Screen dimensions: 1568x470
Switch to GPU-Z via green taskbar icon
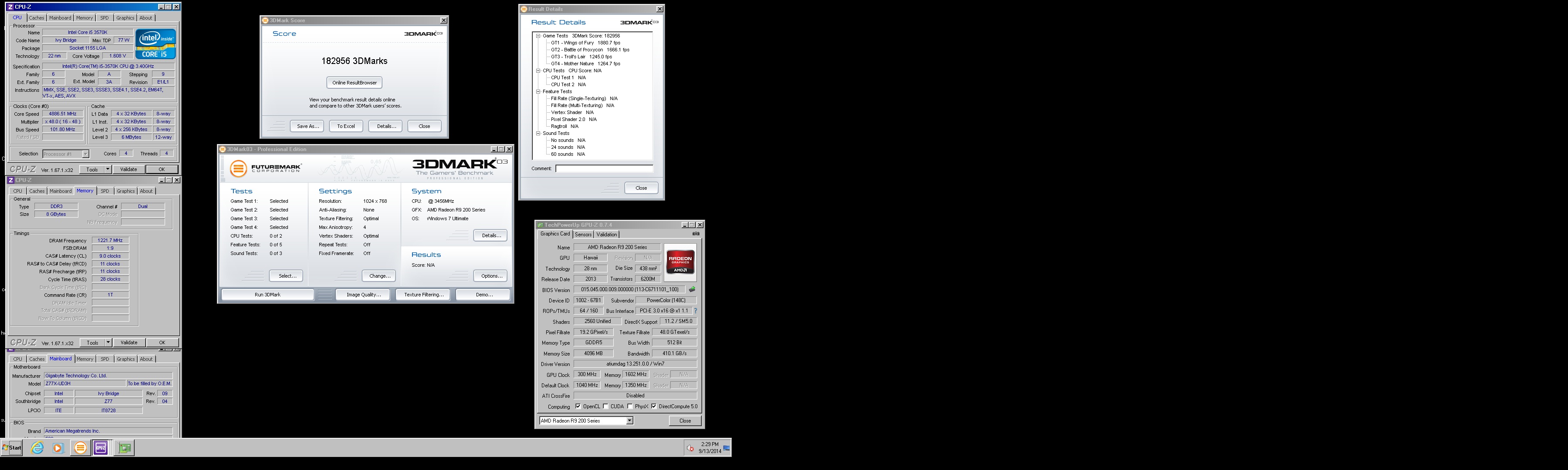124,448
